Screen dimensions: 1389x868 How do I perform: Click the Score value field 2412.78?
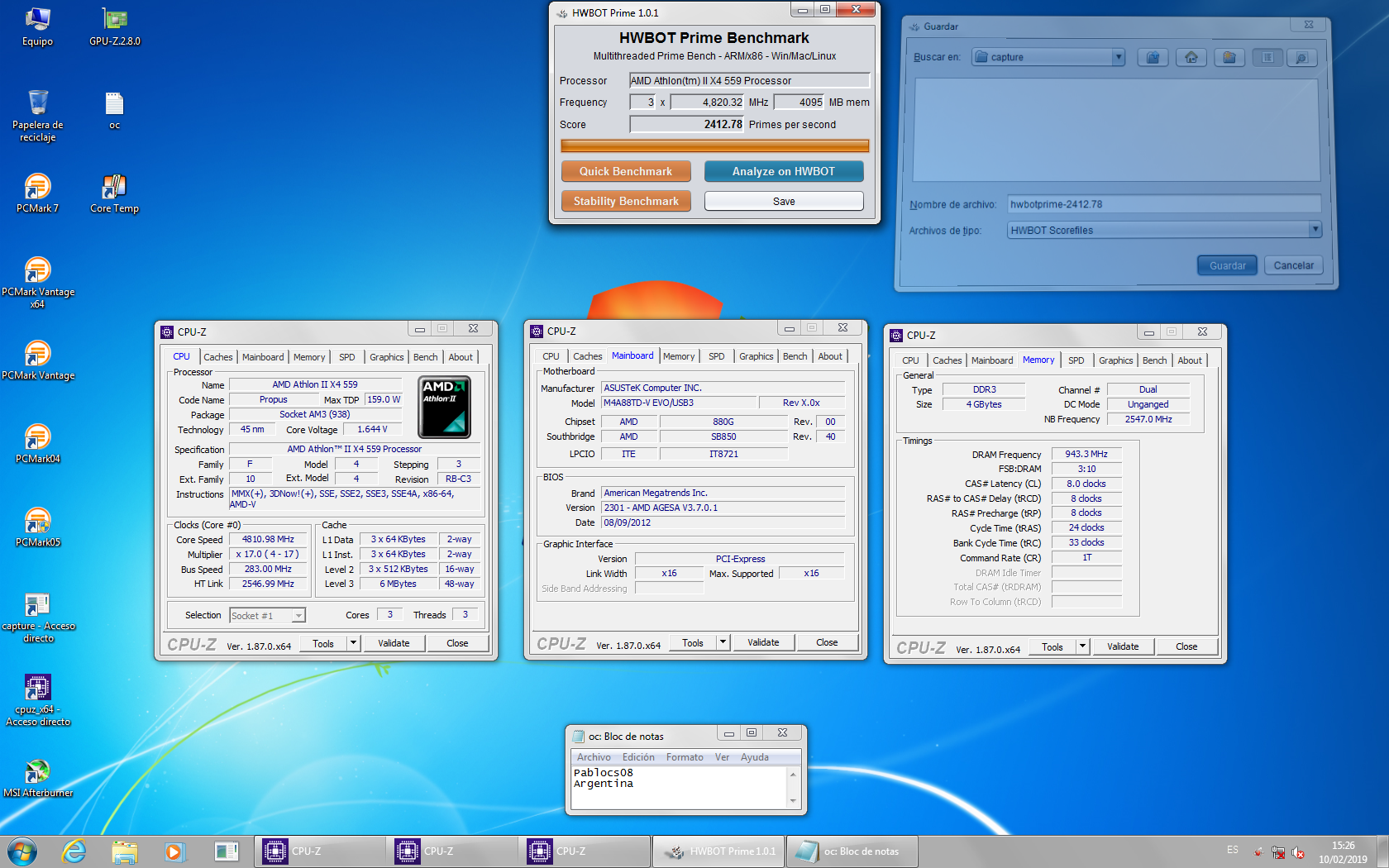[x=687, y=124]
